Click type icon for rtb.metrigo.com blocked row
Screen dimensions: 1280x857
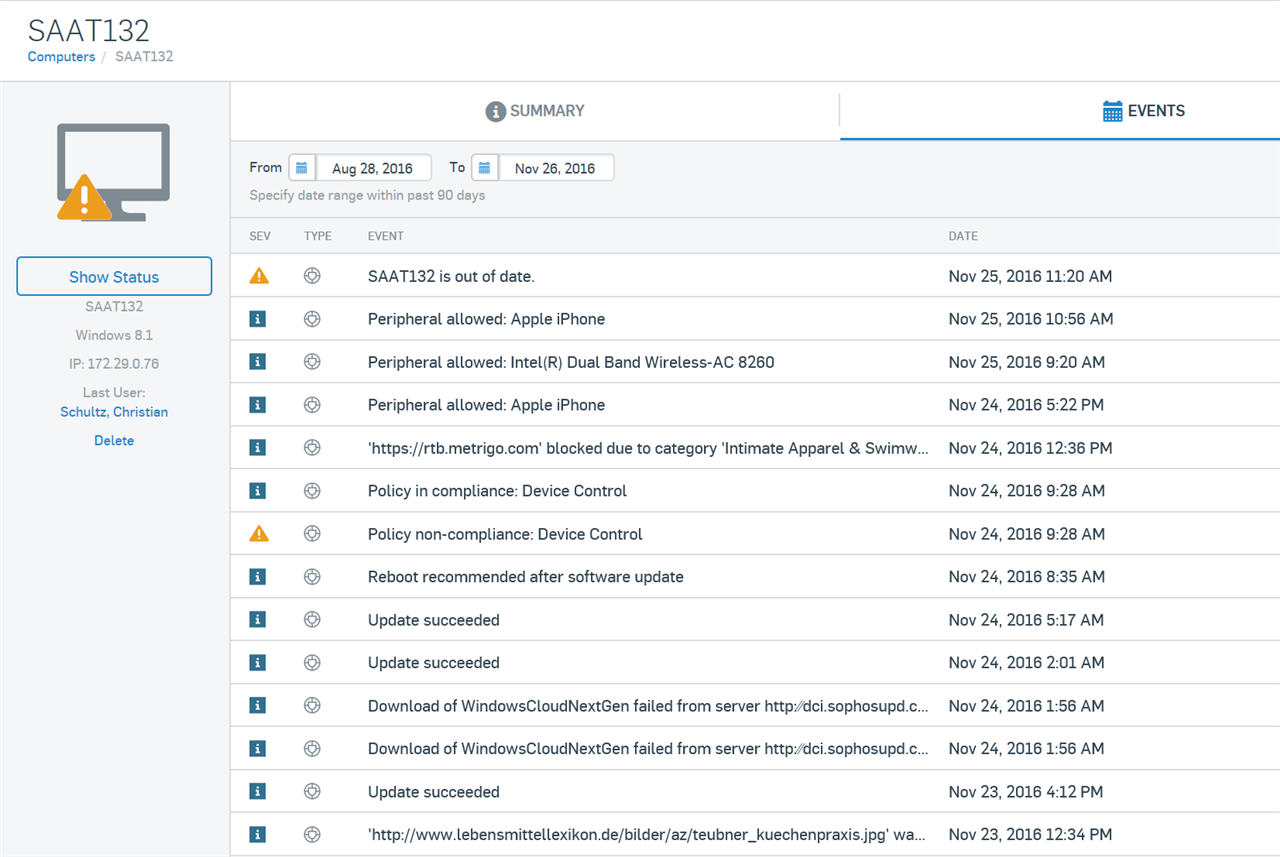(312, 448)
